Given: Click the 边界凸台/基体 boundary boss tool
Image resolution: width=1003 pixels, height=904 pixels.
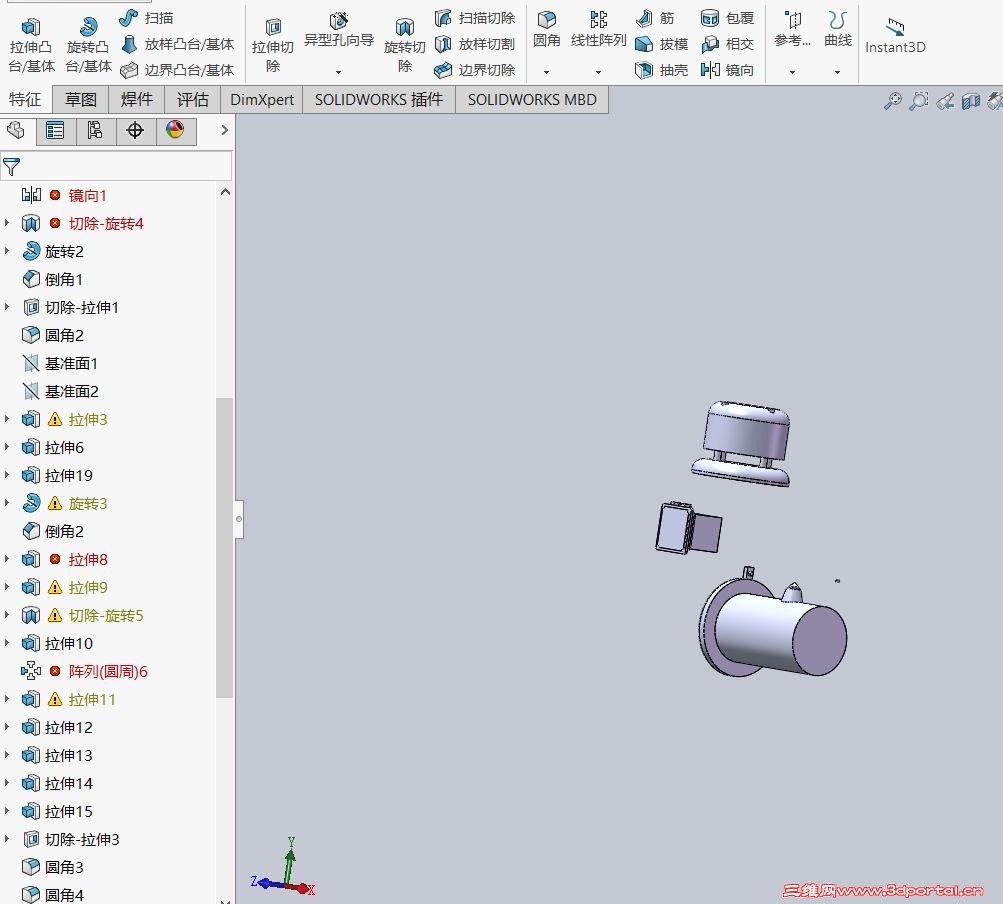Looking at the screenshot, I should (x=177, y=70).
